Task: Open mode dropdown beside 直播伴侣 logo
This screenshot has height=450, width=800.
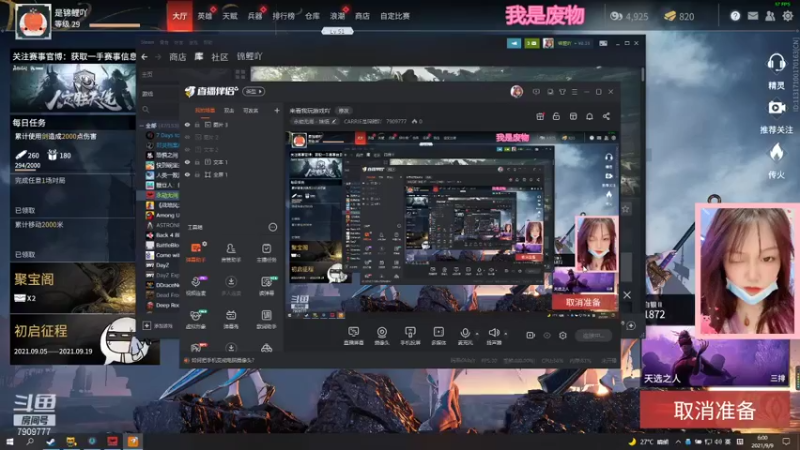Action: tap(254, 91)
